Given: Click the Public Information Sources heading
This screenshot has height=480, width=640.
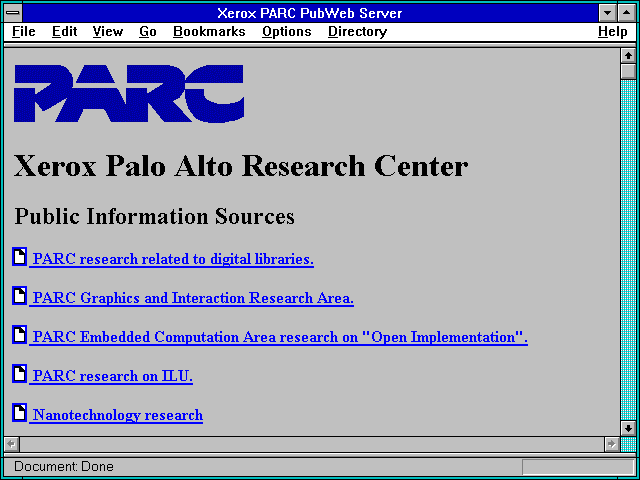Looking at the screenshot, I should click(154, 216).
